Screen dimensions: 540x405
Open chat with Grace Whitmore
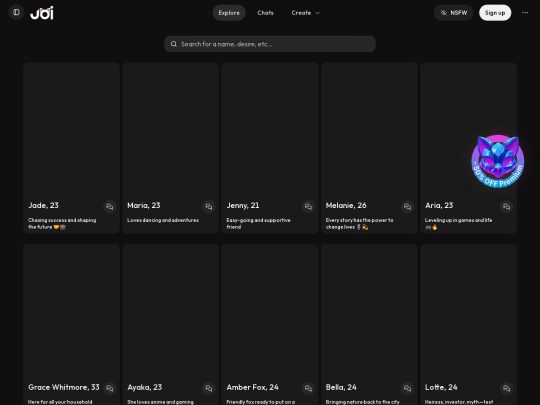[110, 388]
